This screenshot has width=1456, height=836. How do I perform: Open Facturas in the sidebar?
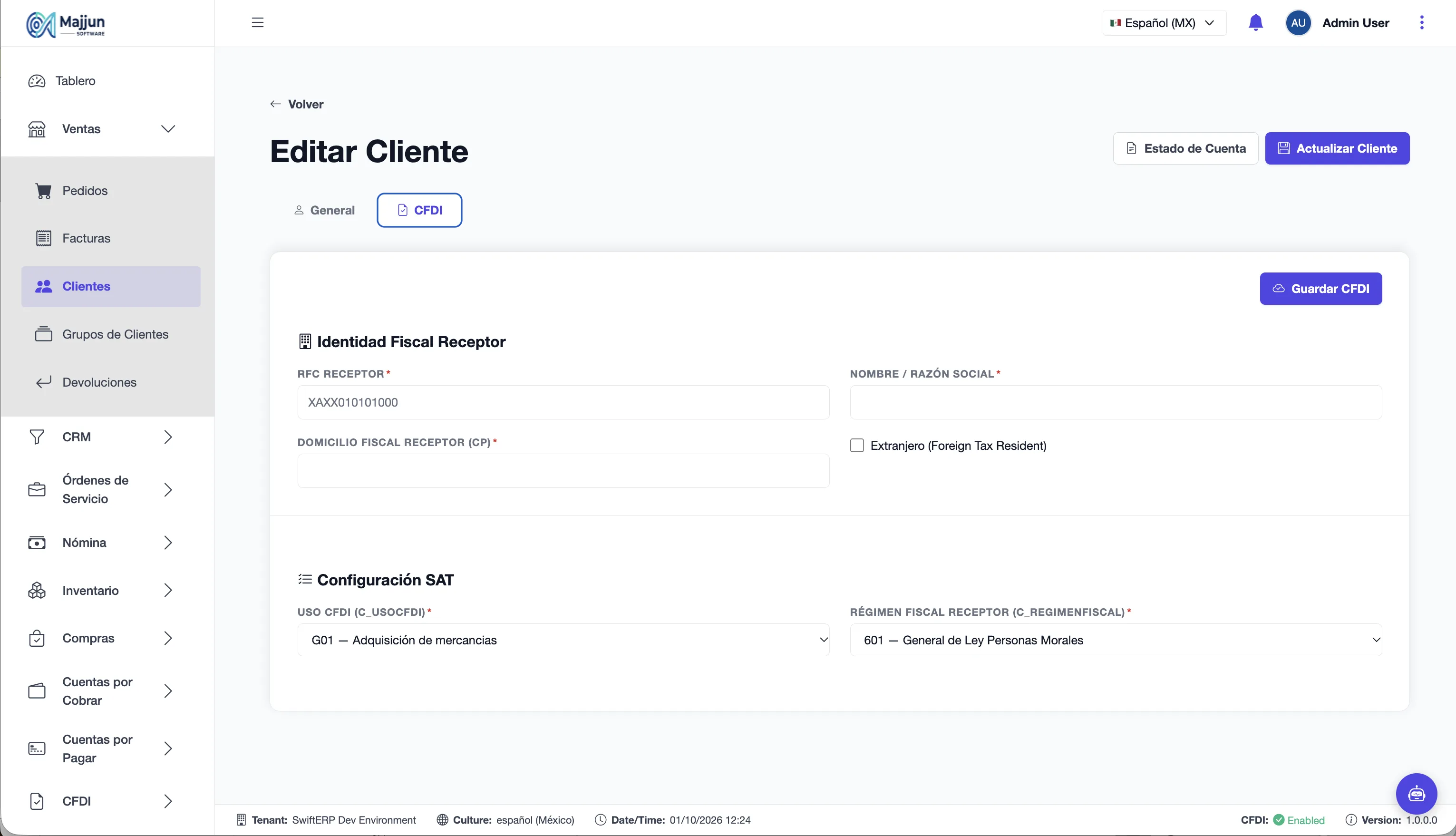pyautogui.click(x=111, y=238)
